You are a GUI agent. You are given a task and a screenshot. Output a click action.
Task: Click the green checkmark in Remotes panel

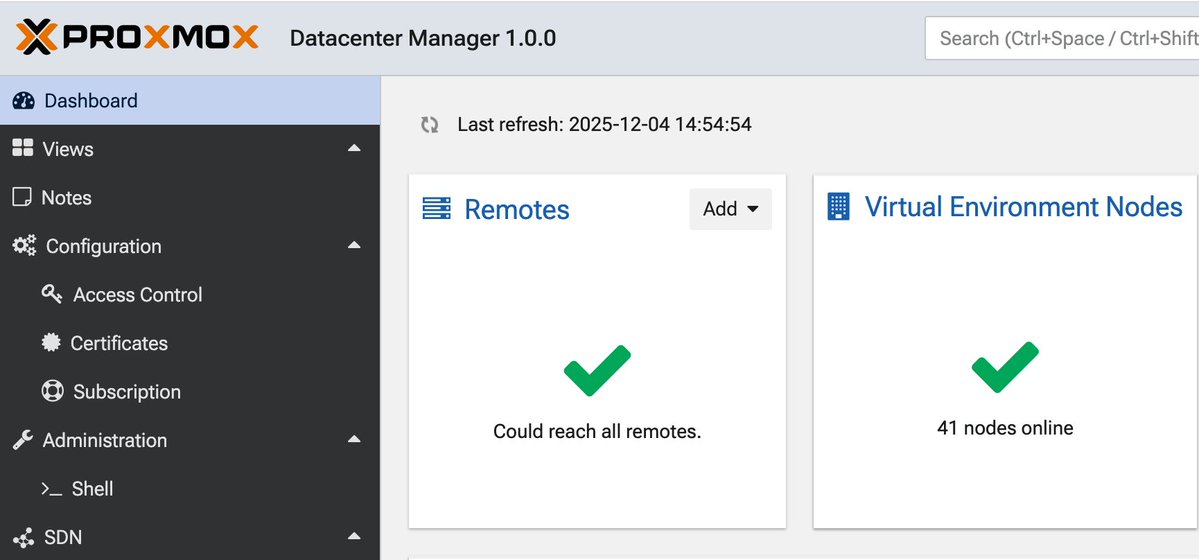coord(597,370)
